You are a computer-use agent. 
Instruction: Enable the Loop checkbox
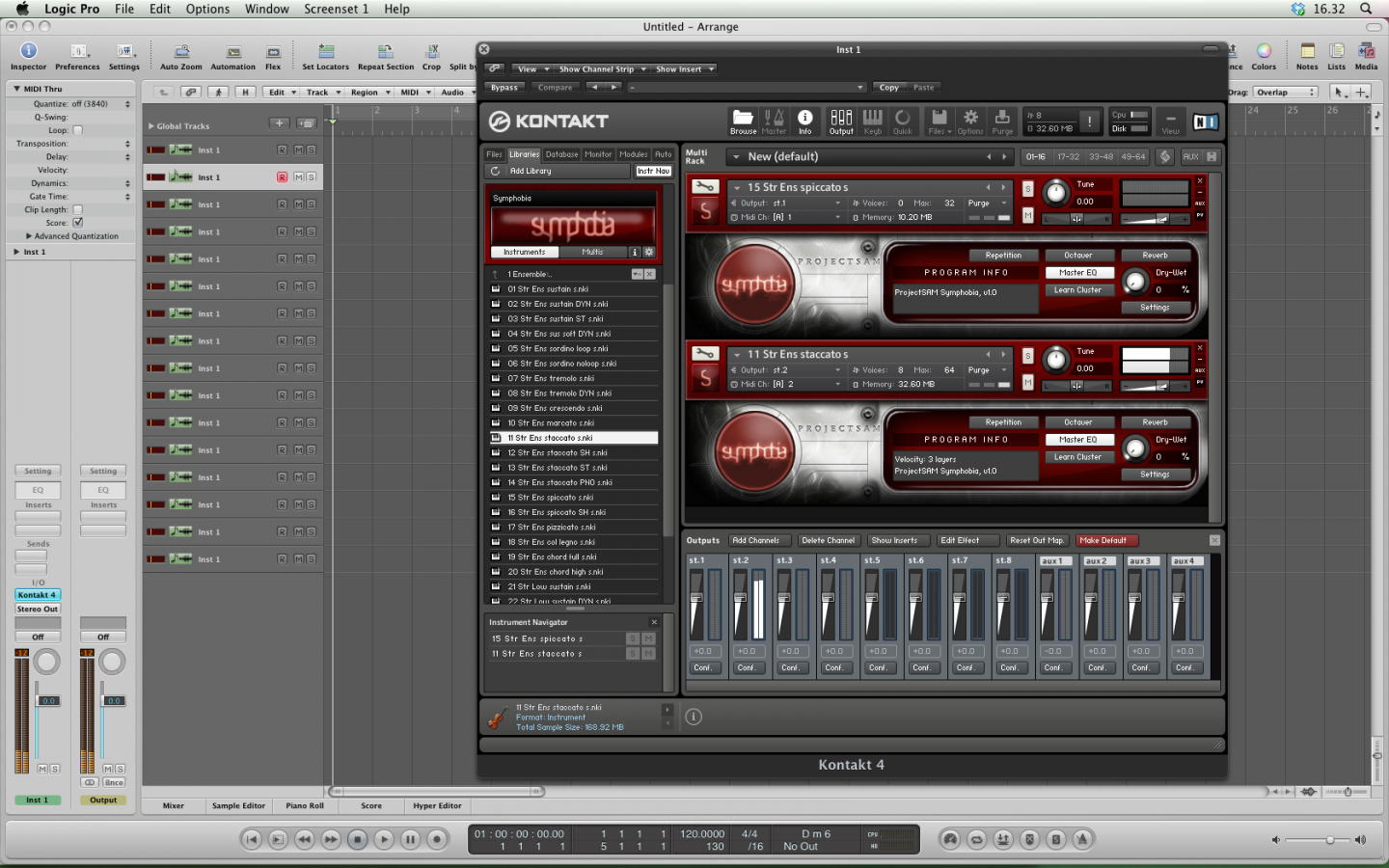click(78, 130)
